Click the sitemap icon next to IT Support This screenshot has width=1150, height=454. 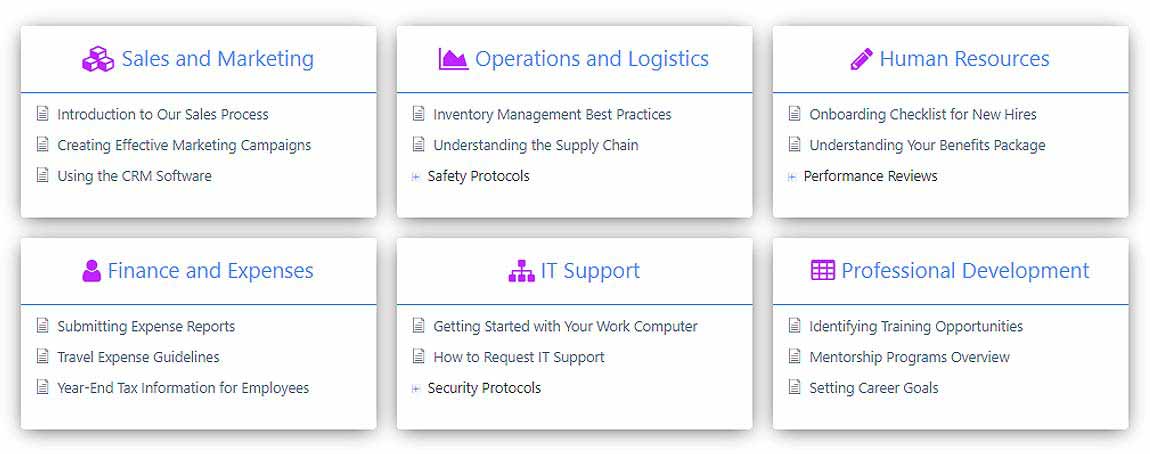pyautogui.click(x=521, y=271)
